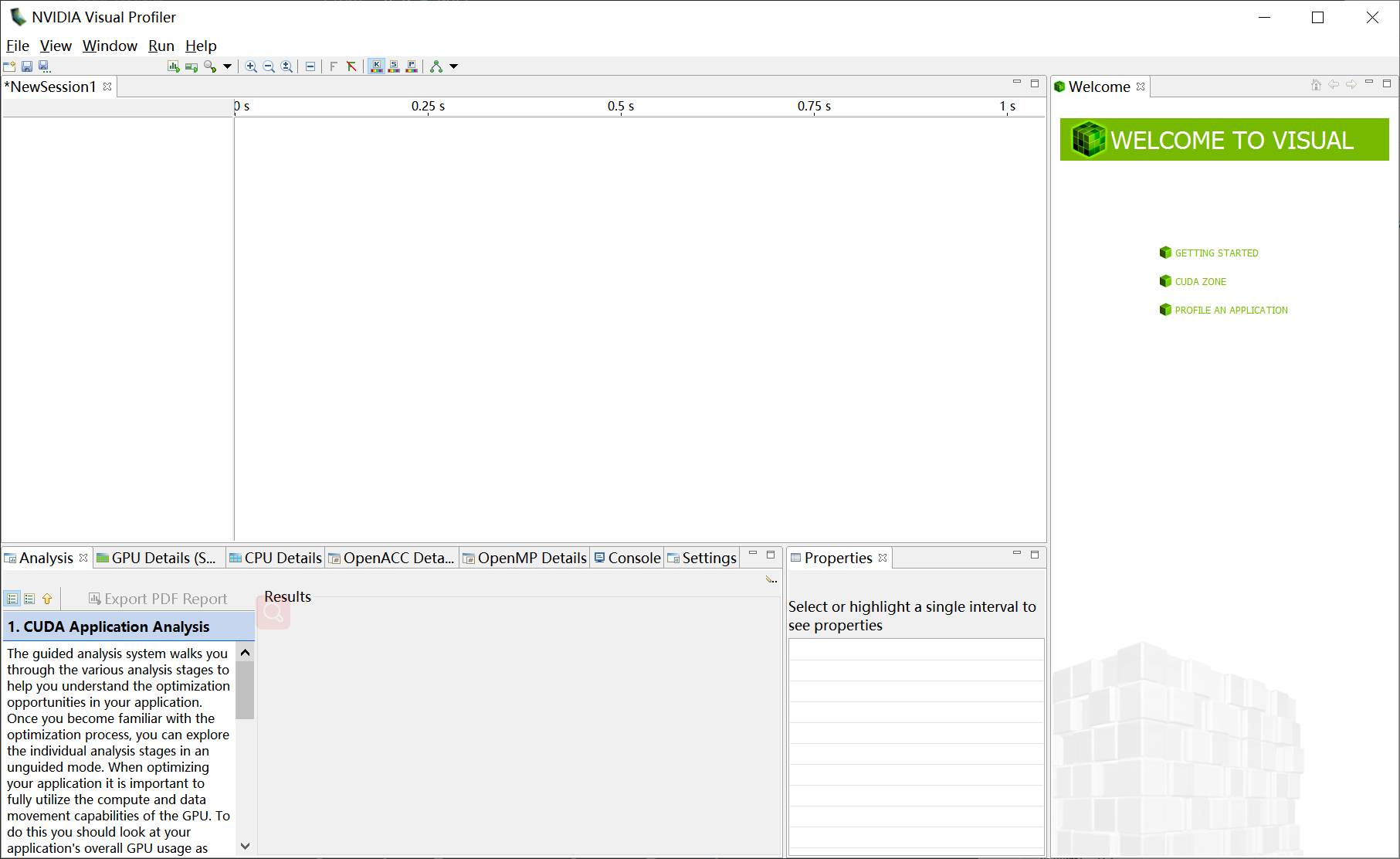This screenshot has height=859, width=1400.
Task: Click the New Session toolbar icon
Action: pos(9,66)
